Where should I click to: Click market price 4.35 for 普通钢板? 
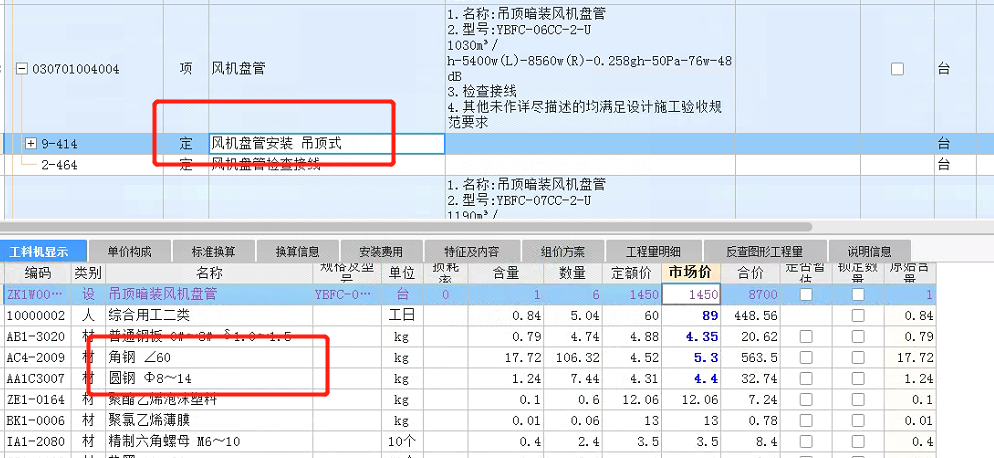click(x=702, y=337)
